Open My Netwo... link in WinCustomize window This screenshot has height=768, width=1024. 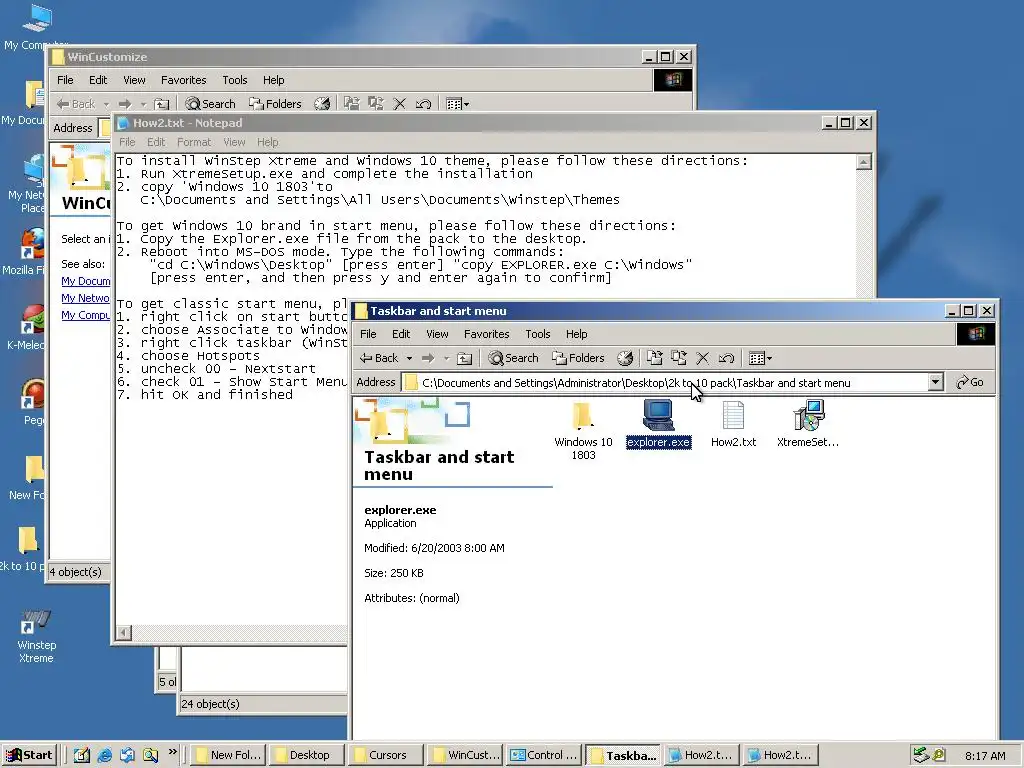coord(86,298)
